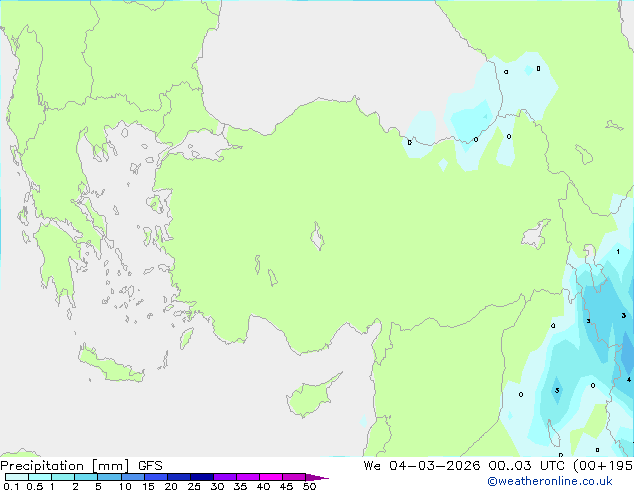Pick the 45–50 mm legend color swatch

[x=294, y=477]
